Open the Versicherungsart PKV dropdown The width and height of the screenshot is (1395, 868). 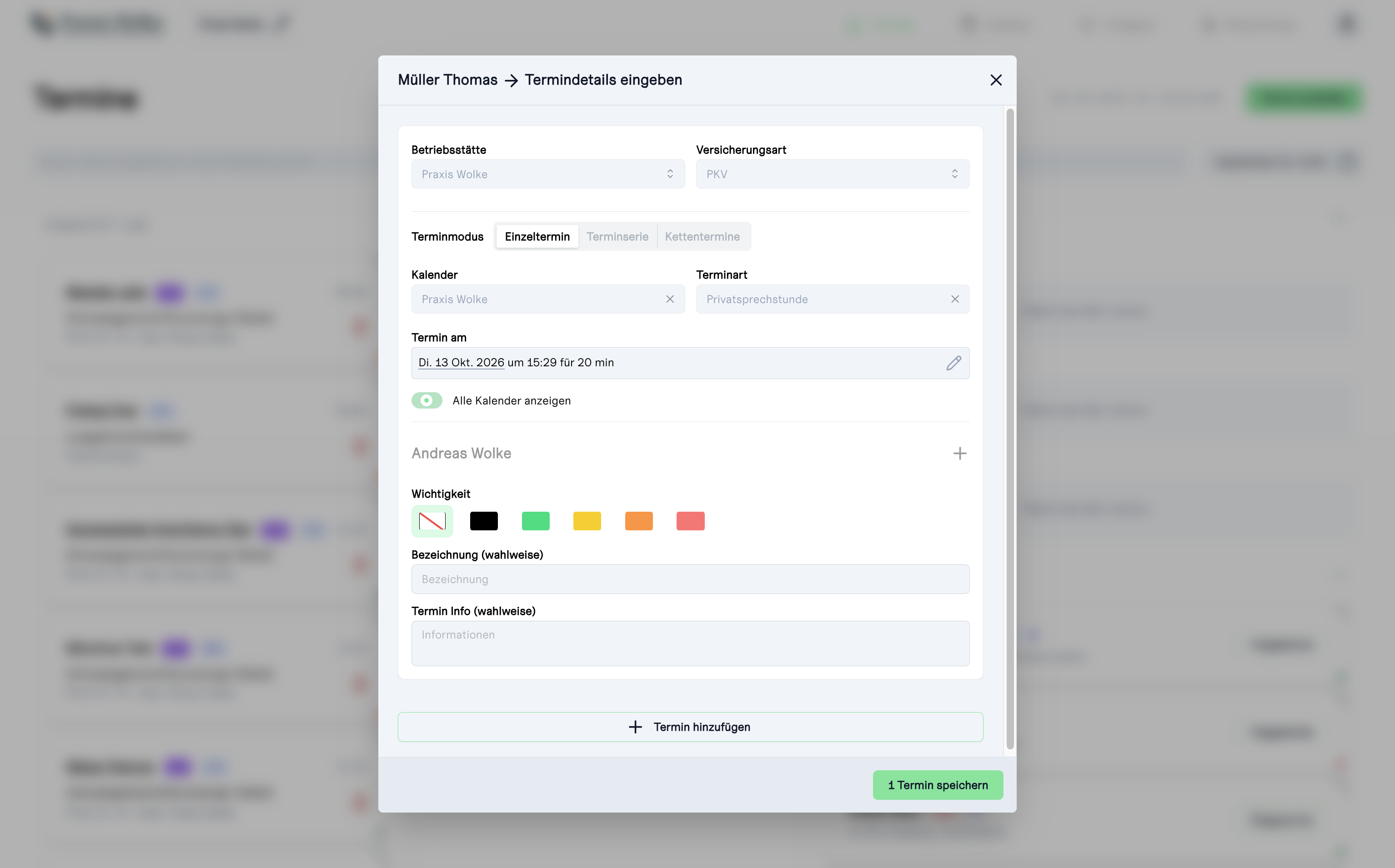(x=832, y=174)
